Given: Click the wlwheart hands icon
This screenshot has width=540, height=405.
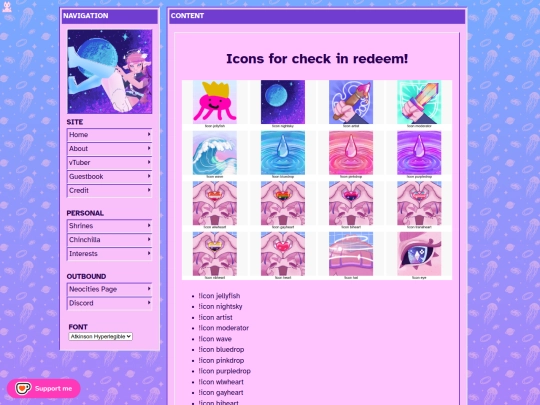Looking at the screenshot, I should (215, 203).
